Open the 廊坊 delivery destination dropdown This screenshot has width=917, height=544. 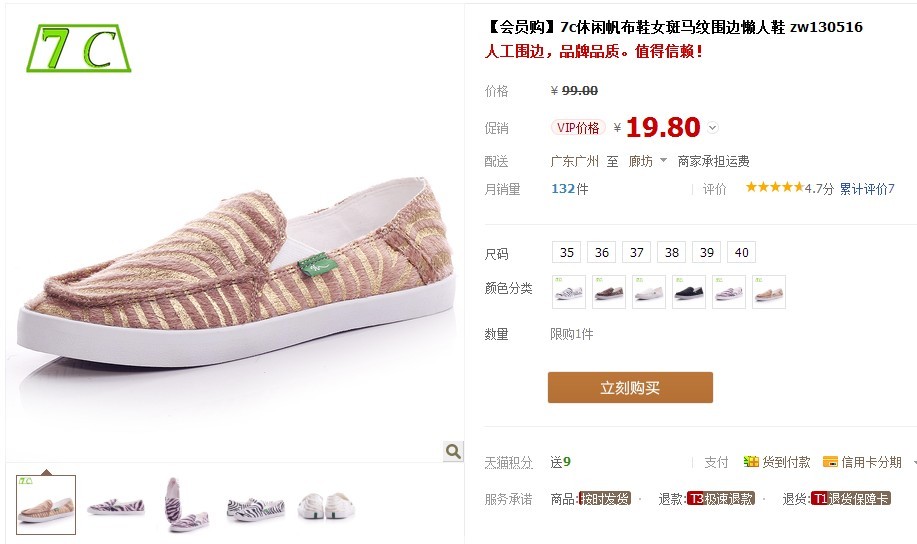tap(648, 161)
